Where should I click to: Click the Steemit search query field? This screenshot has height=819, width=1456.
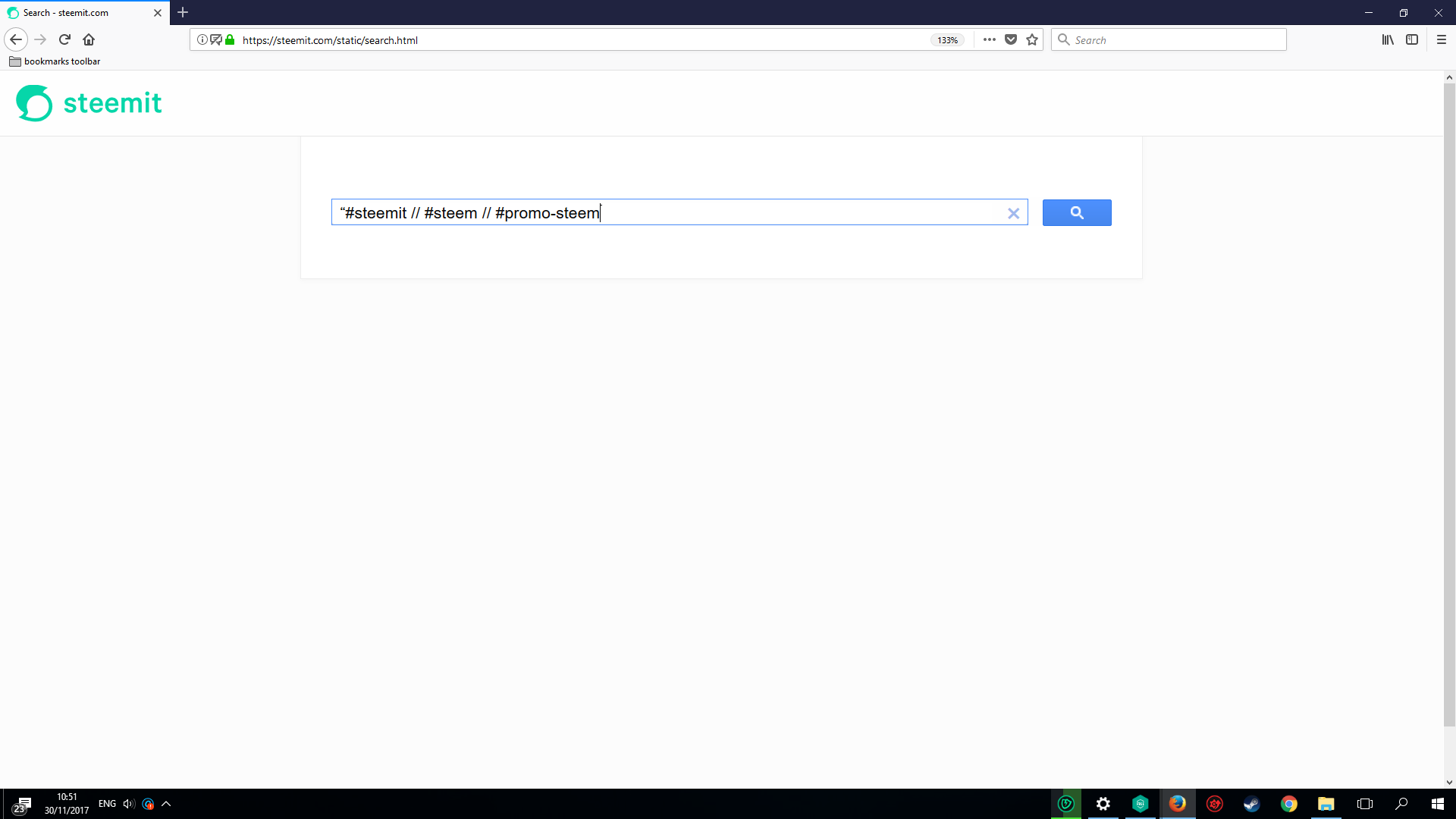[667, 213]
